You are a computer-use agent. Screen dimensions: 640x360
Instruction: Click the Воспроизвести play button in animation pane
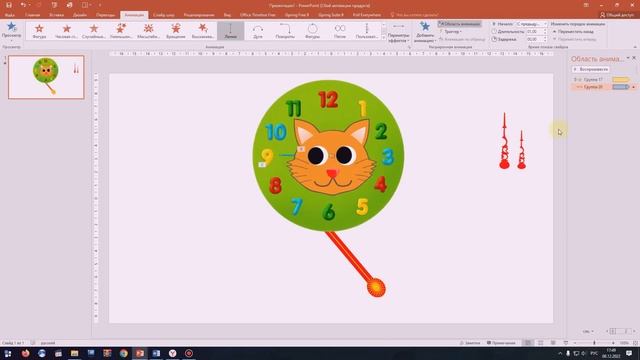point(591,69)
